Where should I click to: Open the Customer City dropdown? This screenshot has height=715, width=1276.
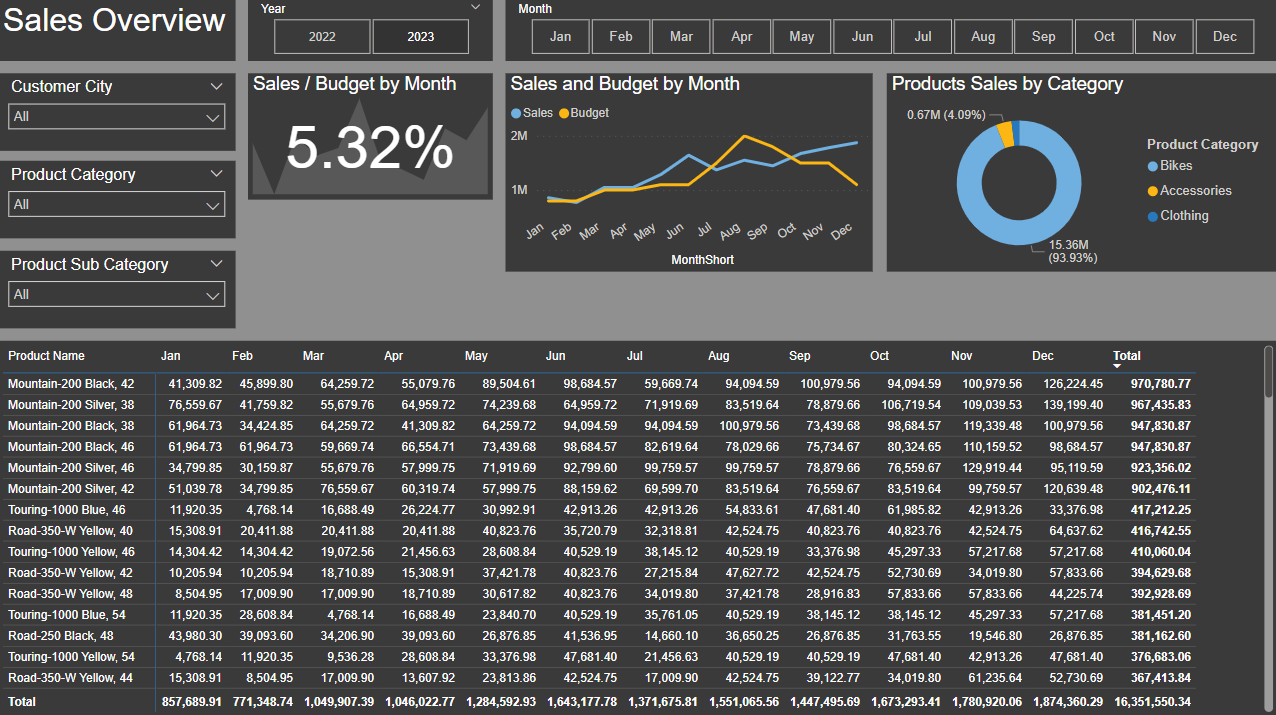[x=116, y=117]
